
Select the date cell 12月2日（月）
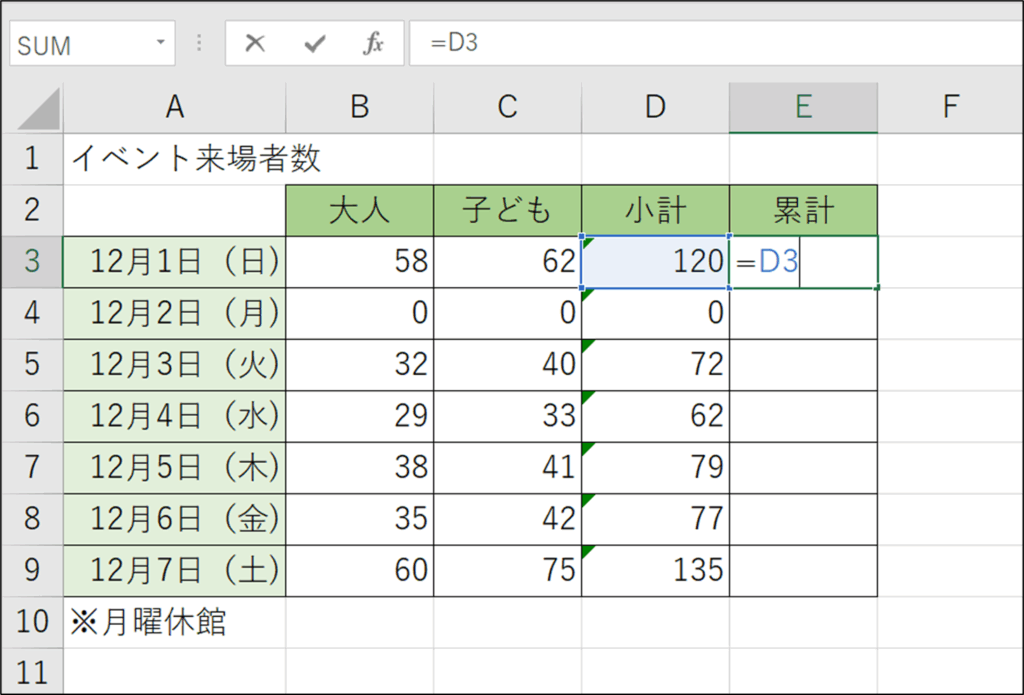pyautogui.click(x=174, y=314)
